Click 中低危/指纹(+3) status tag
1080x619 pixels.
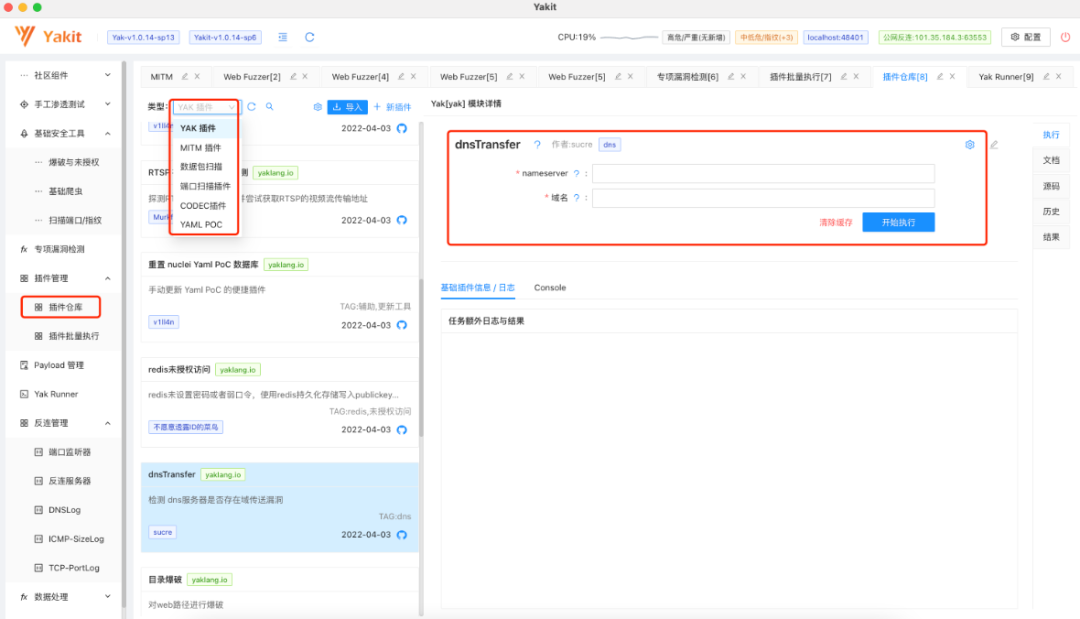point(767,37)
